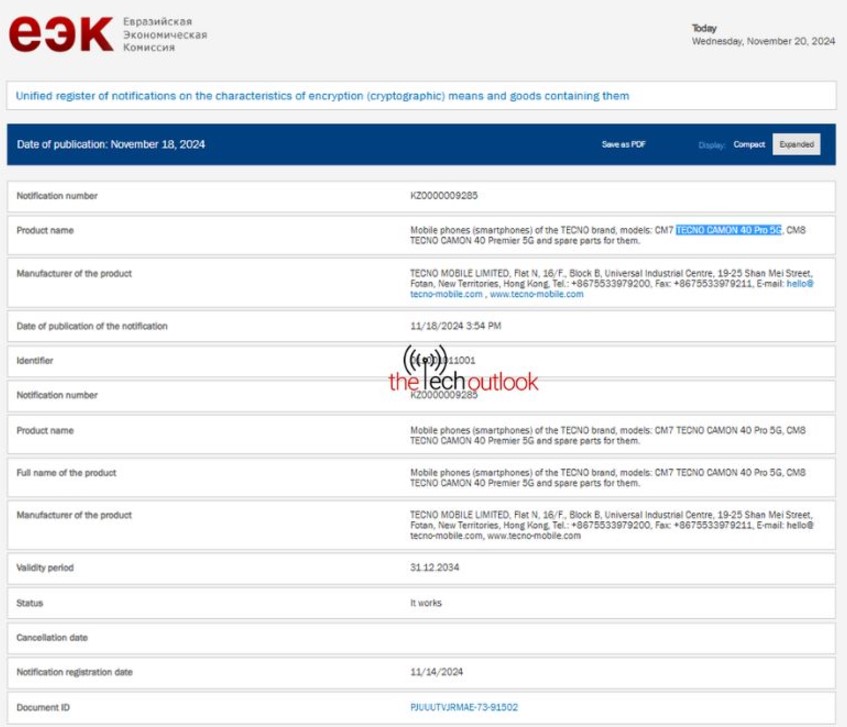Click 'Notification number' label directly below Identifier row

tap(57, 395)
